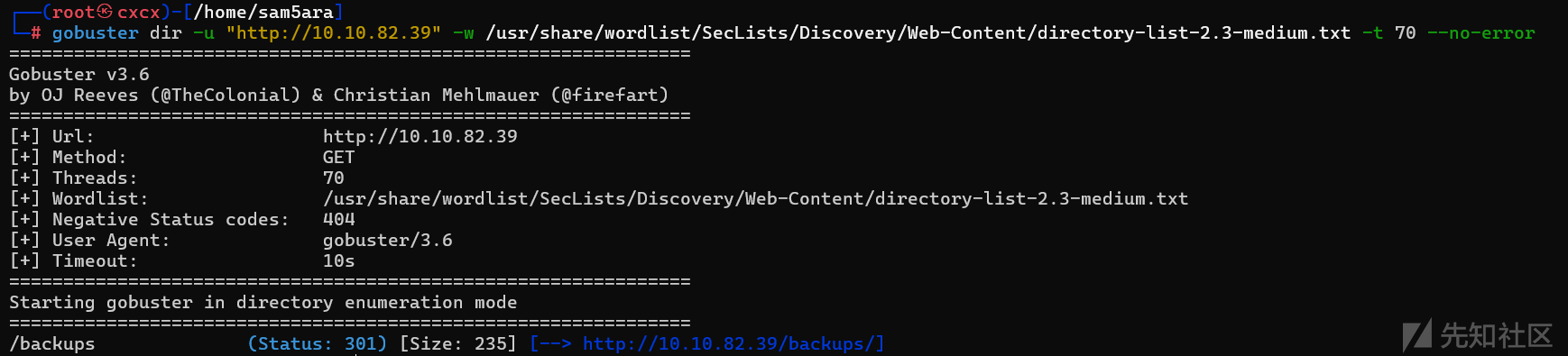
Task: Click the Negative Status codes 404 value
Action: click(339, 219)
